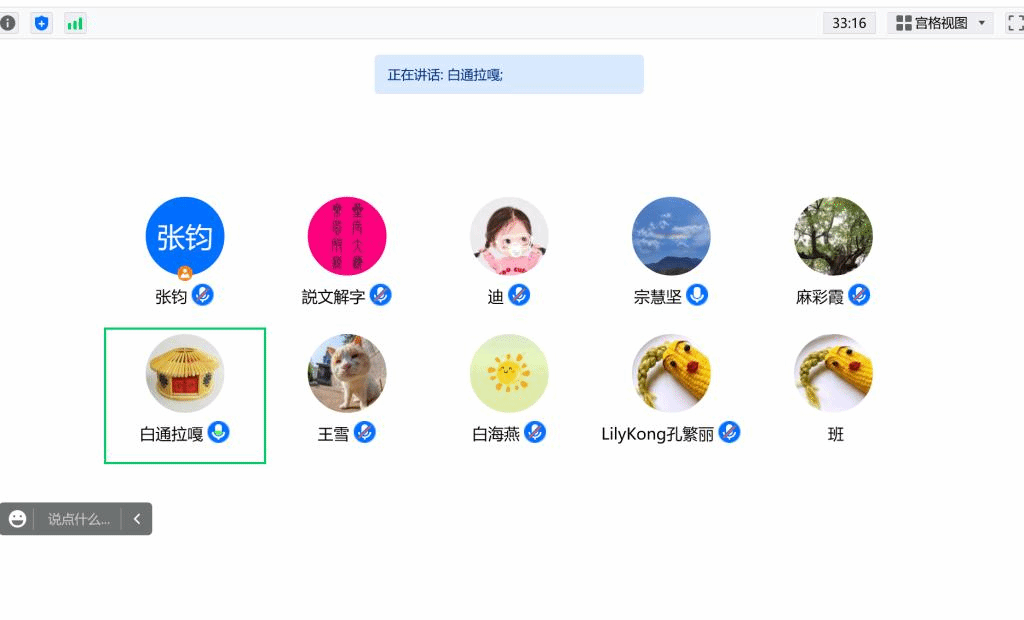1024x620 pixels.
Task: Toggle the muted mic icon beside 王雪
Action: pos(365,432)
